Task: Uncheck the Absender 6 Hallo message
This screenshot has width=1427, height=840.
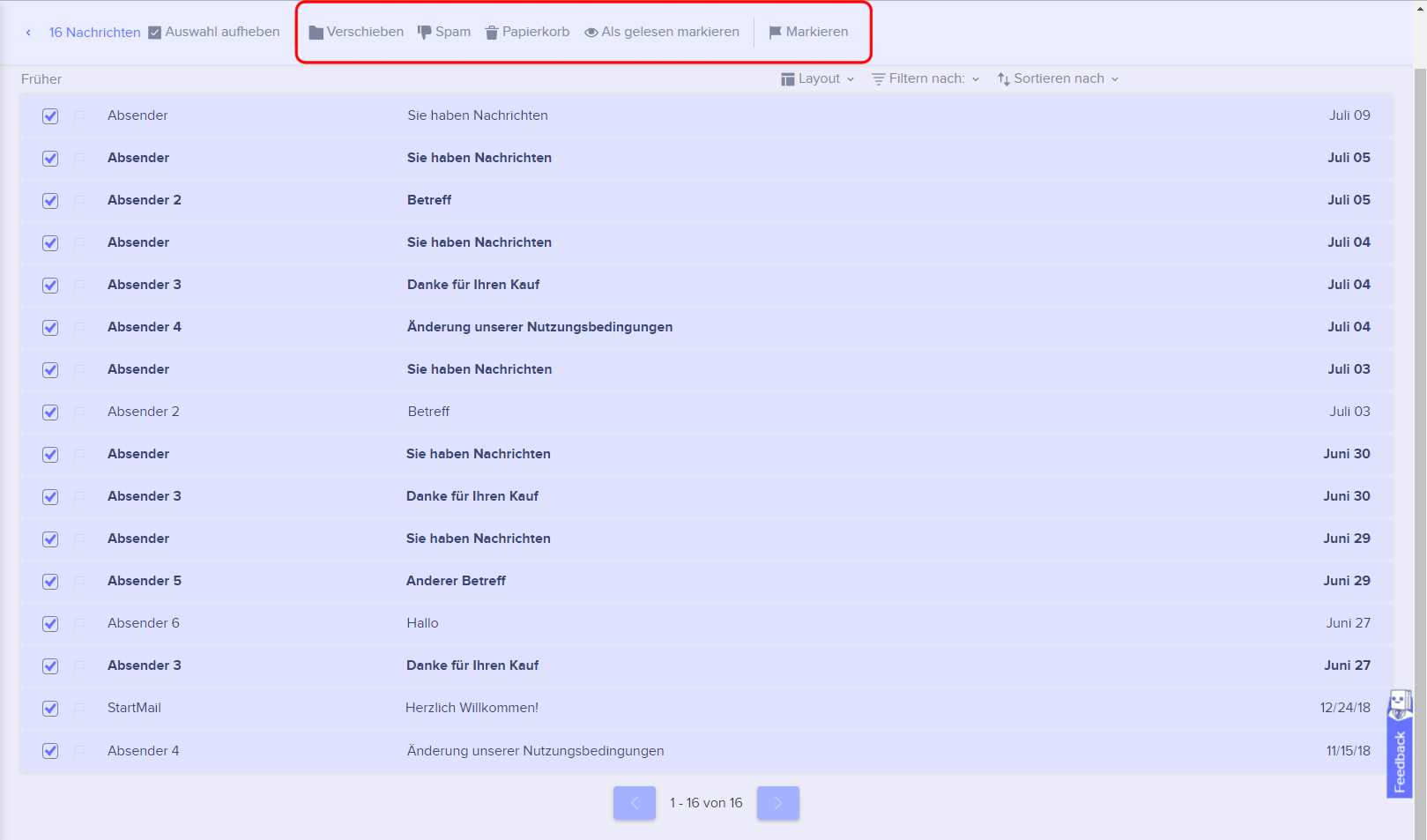Action: 50,624
